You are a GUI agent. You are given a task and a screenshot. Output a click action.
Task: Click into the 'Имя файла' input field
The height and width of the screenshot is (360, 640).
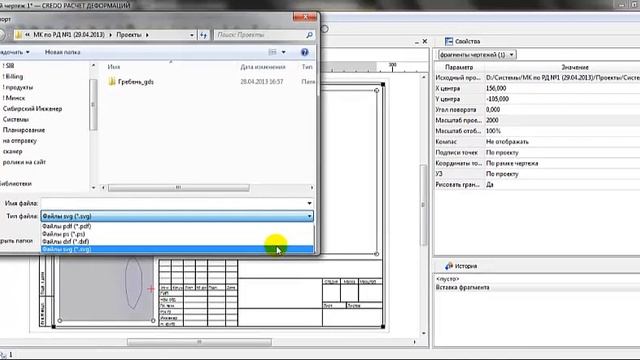(x=173, y=203)
